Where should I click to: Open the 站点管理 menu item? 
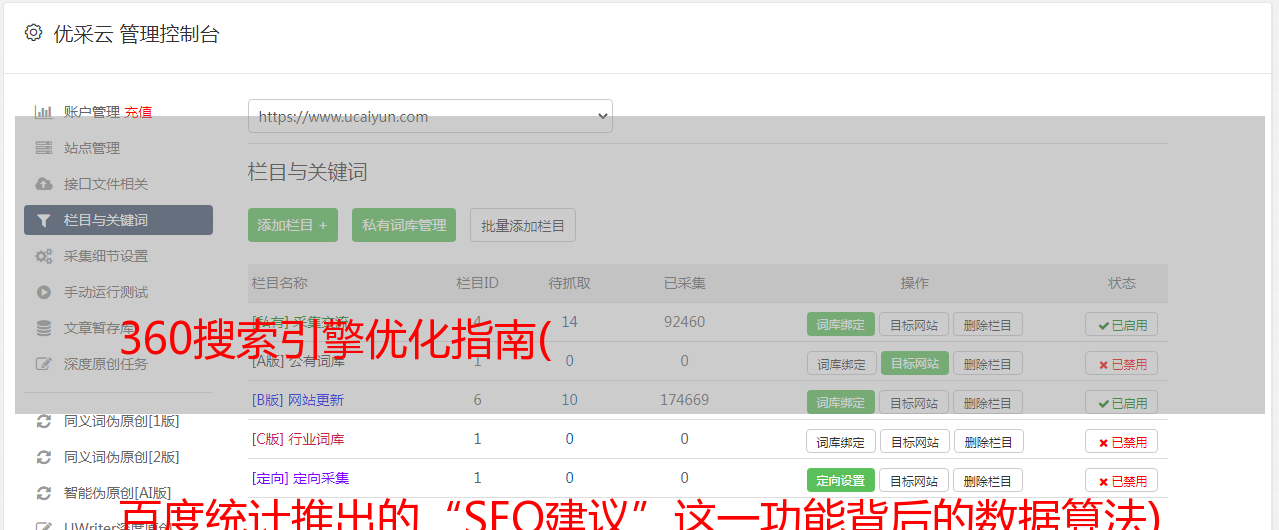click(92, 148)
